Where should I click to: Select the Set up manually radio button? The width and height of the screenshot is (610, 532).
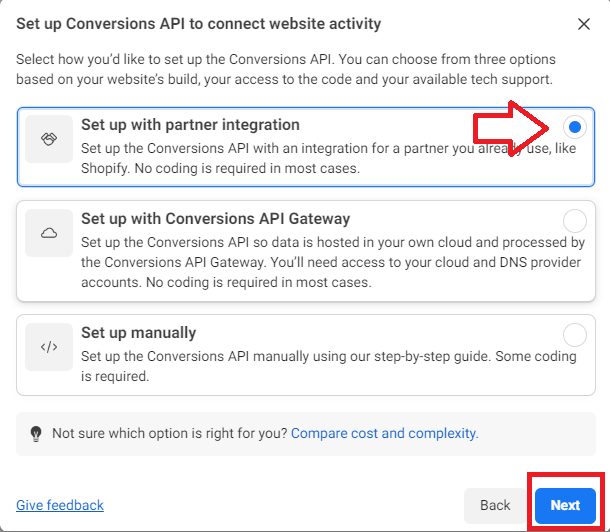tap(575, 335)
